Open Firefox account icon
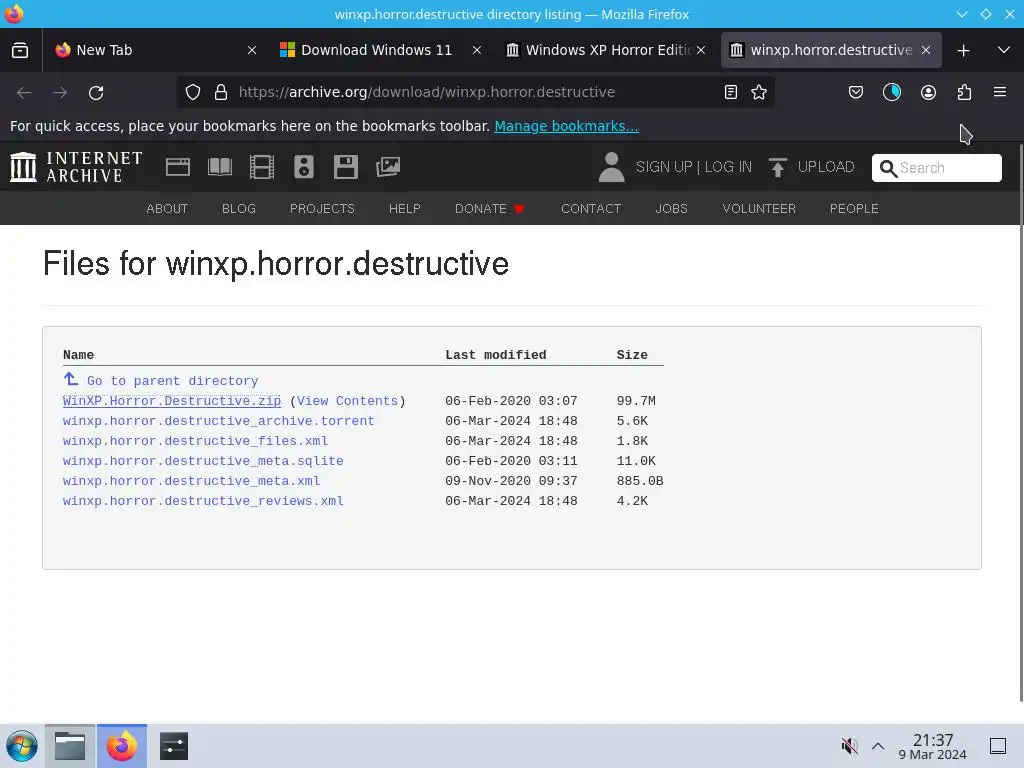This screenshot has width=1024, height=768. (928, 92)
